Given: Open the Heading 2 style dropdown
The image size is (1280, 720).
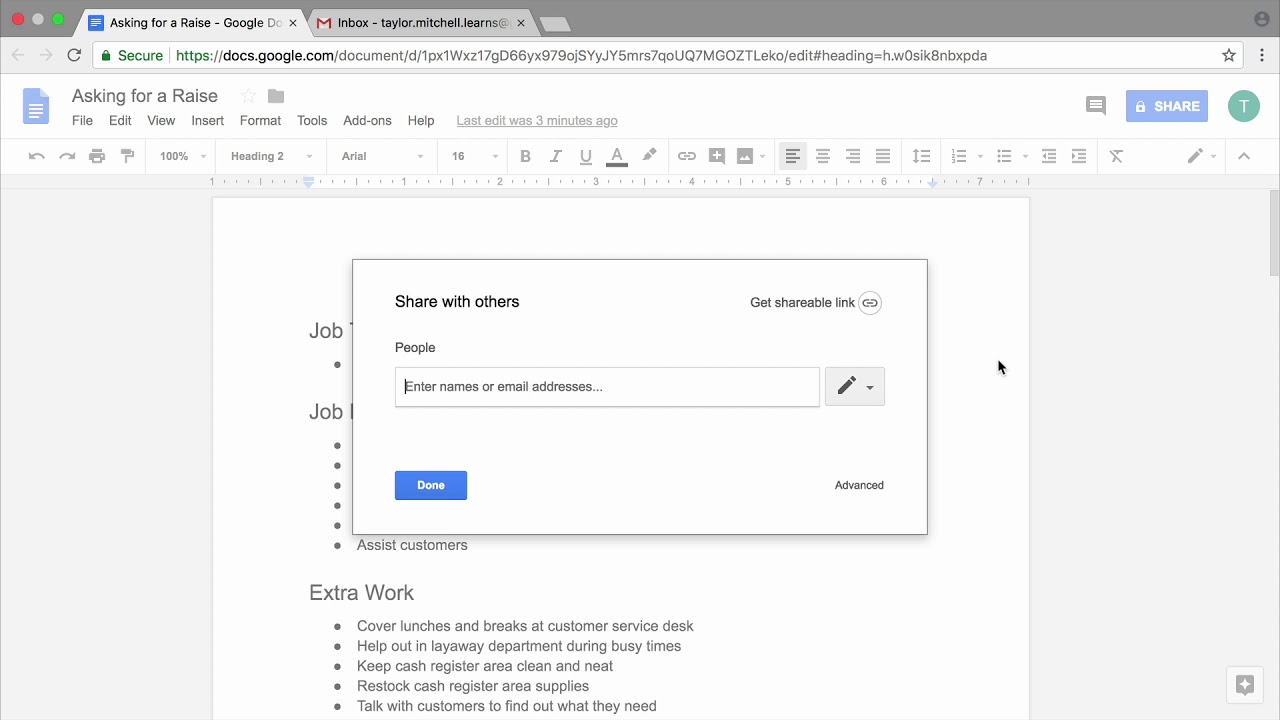Looking at the screenshot, I should (x=271, y=156).
